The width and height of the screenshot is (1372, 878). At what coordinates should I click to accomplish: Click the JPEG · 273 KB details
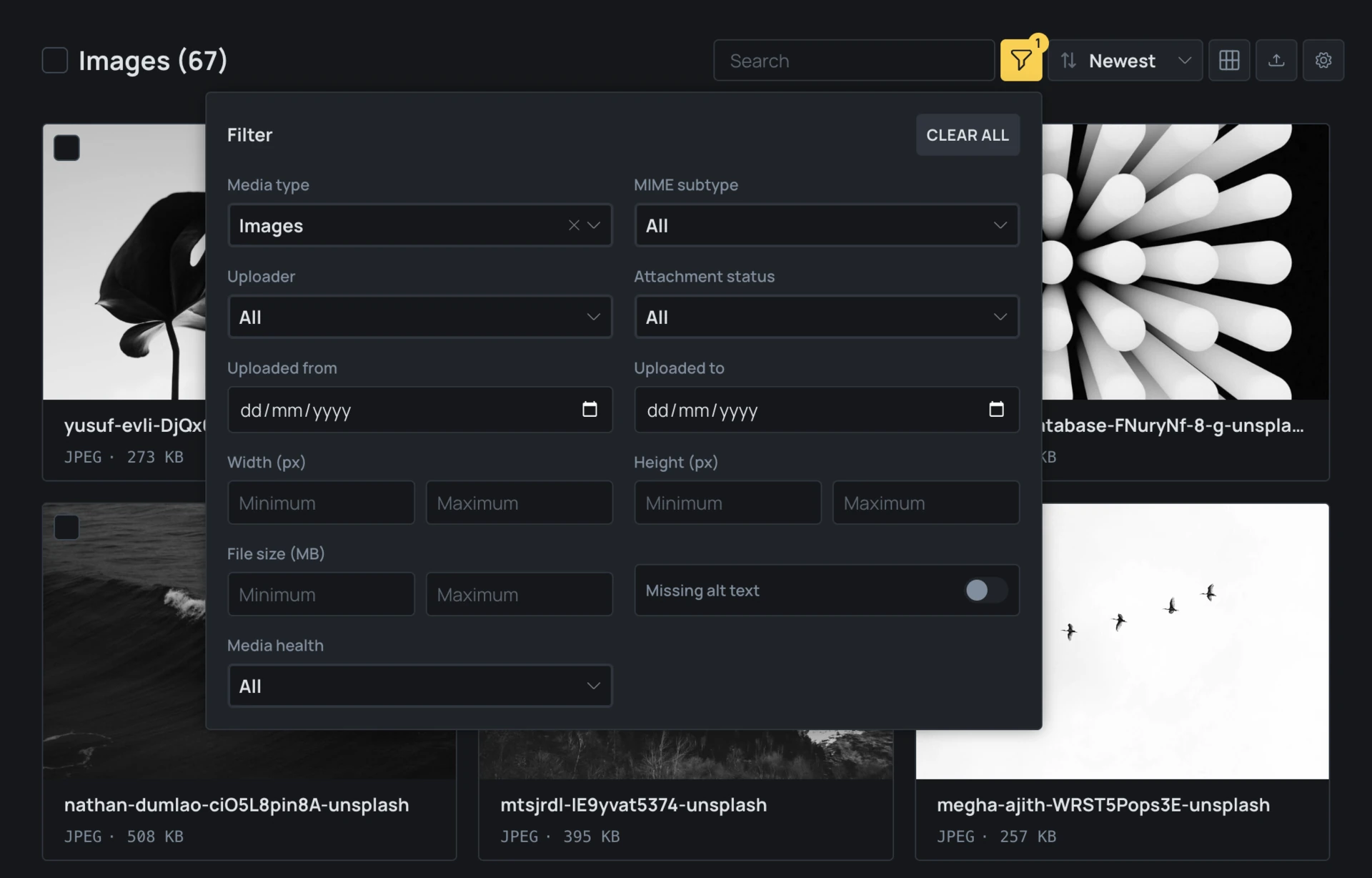point(124,456)
